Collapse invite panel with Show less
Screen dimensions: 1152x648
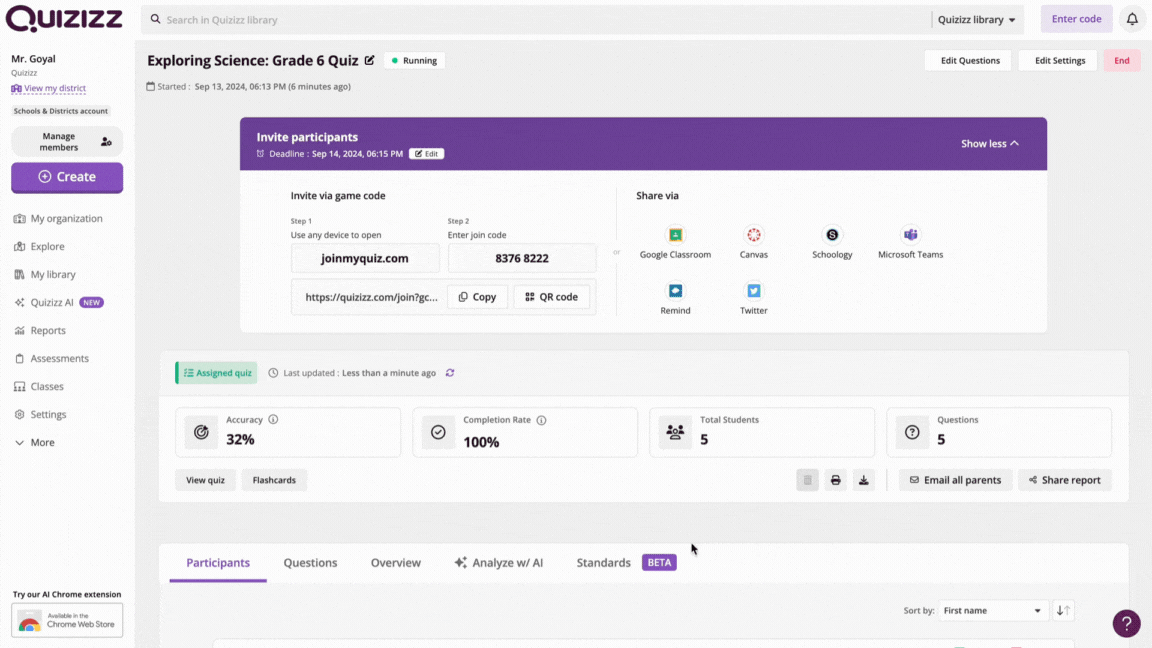pyautogui.click(x=990, y=143)
